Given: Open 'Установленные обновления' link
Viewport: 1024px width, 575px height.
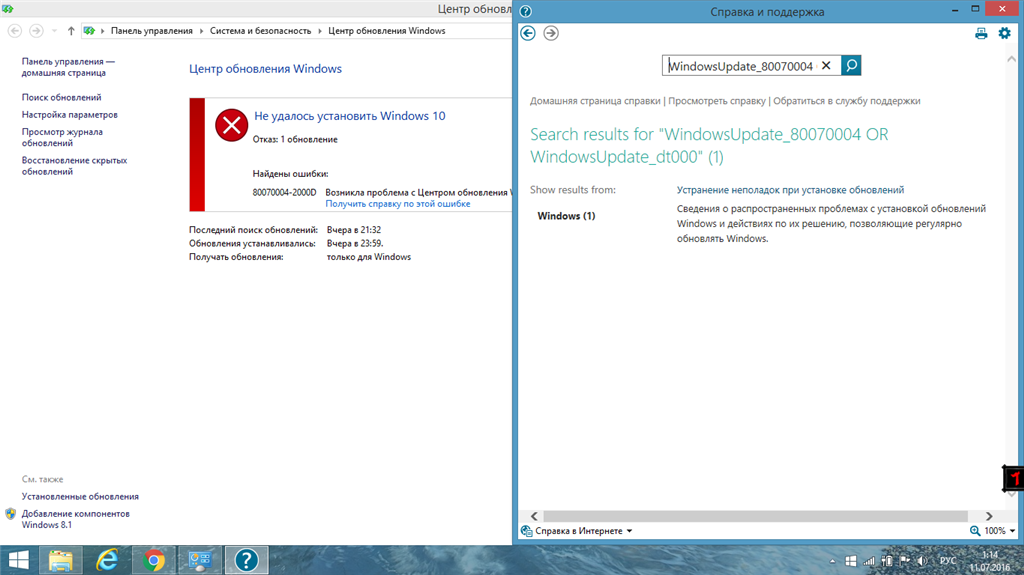Looking at the screenshot, I should (x=80, y=497).
